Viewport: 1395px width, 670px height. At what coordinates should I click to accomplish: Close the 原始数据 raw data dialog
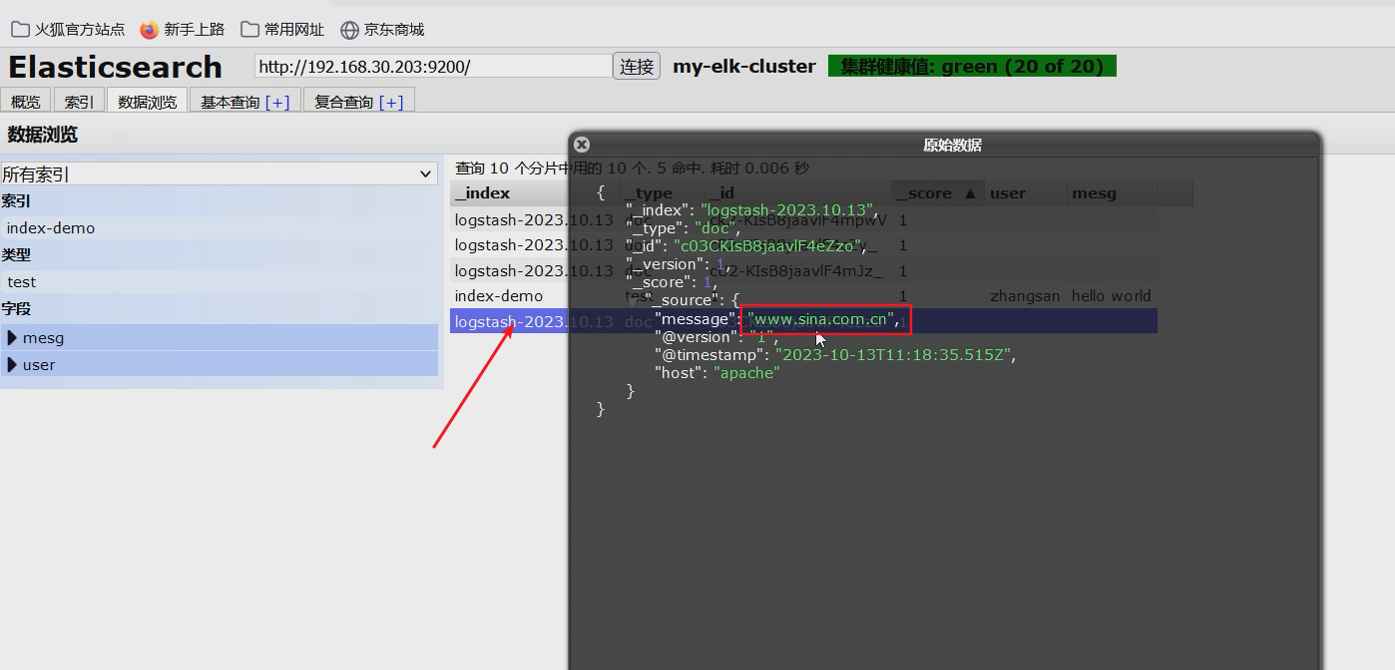point(582,144)
